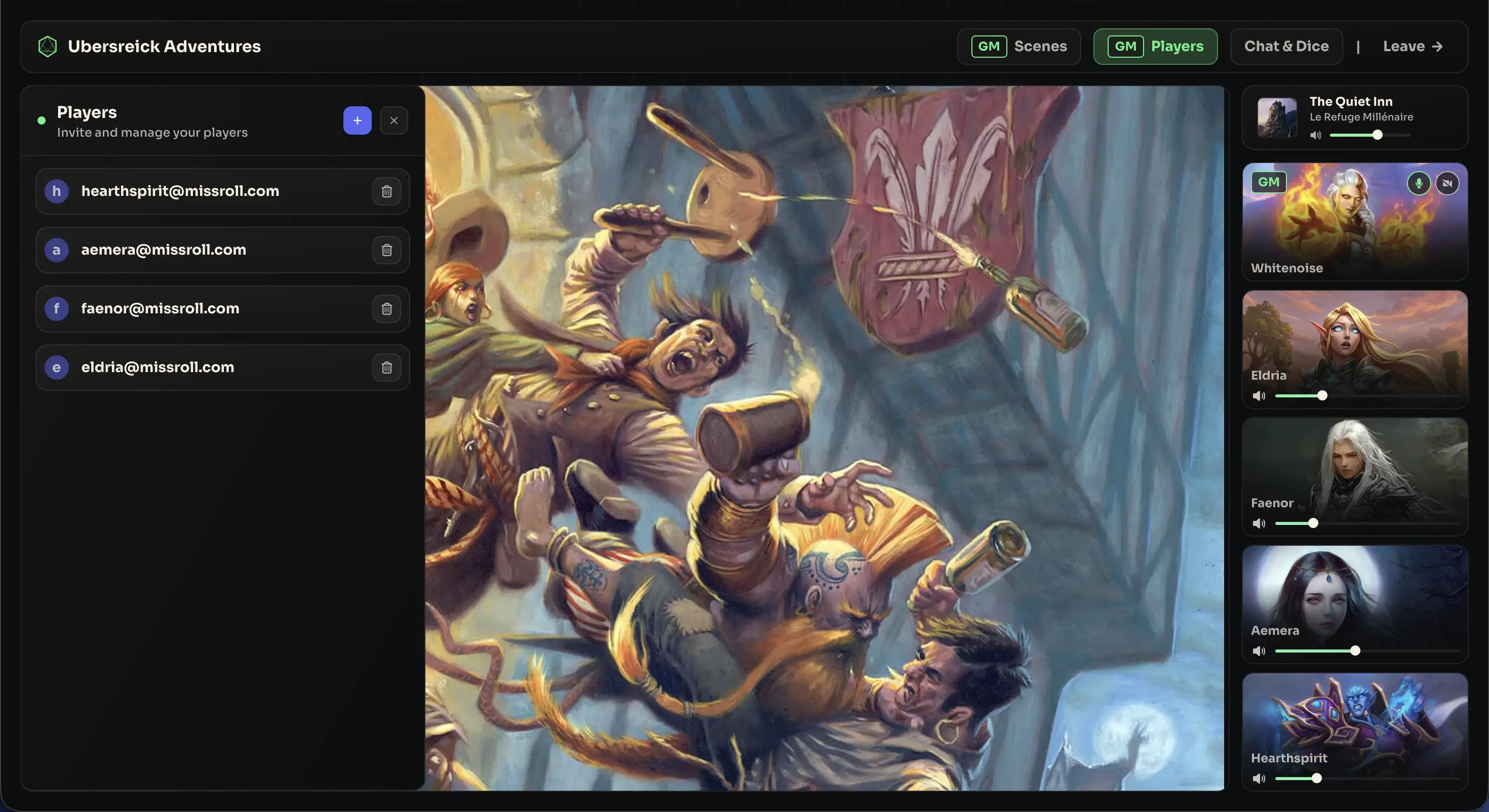Adjust Faenor's volume slider

point(1367,523)
